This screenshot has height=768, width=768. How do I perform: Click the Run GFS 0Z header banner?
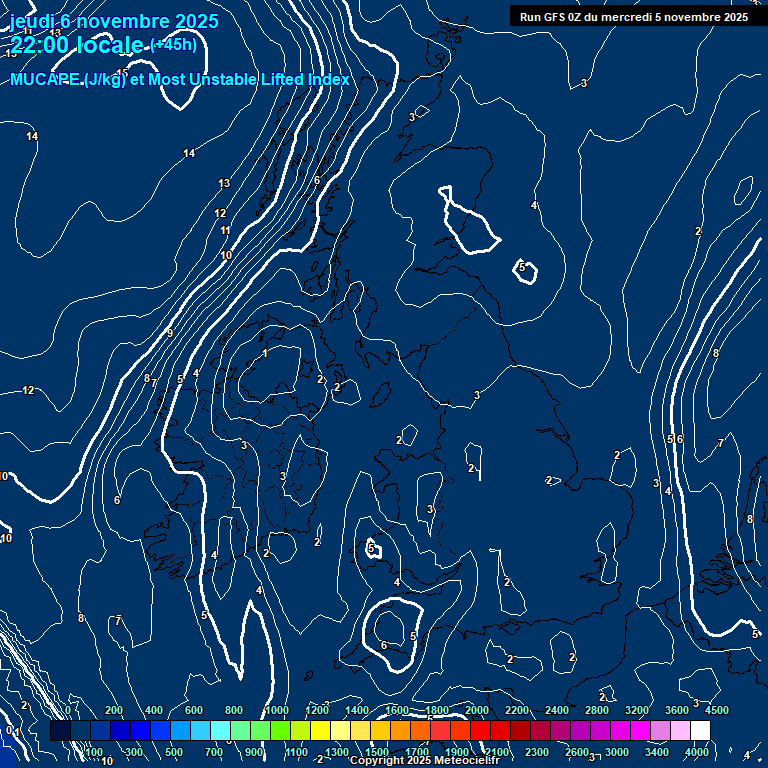point(633,16)
